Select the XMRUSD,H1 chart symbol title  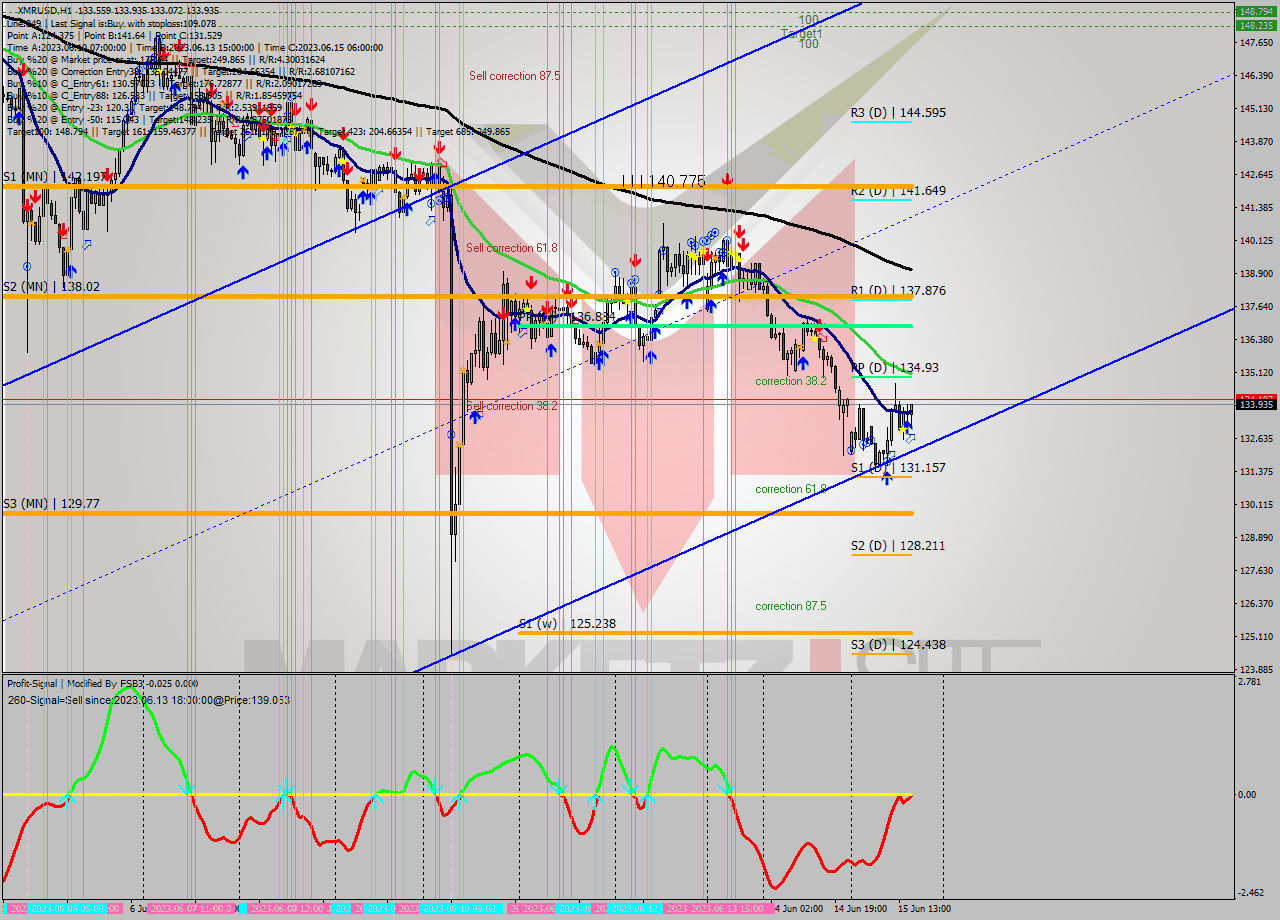click(x=43, y=10)
